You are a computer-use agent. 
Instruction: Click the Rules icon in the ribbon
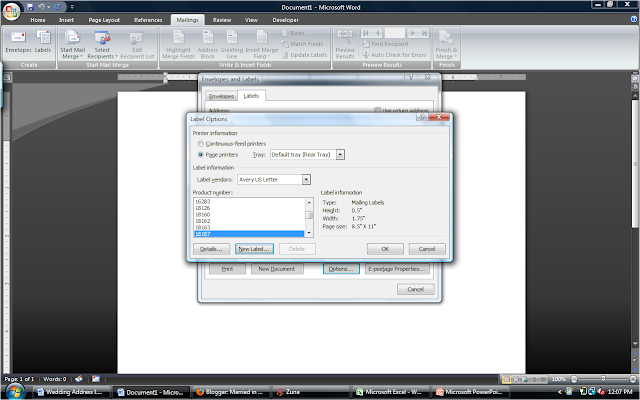[295, 33]
